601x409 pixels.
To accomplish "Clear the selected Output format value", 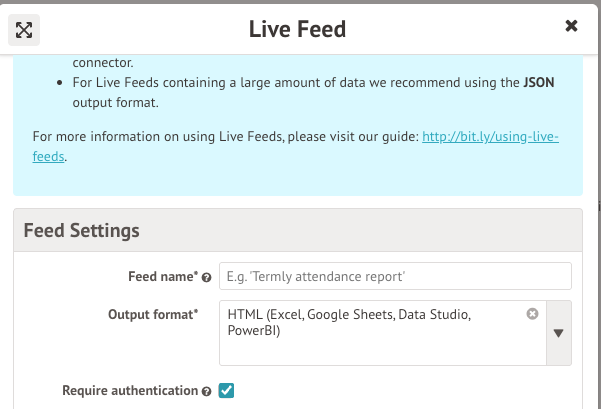I will [x=532, y=314].
